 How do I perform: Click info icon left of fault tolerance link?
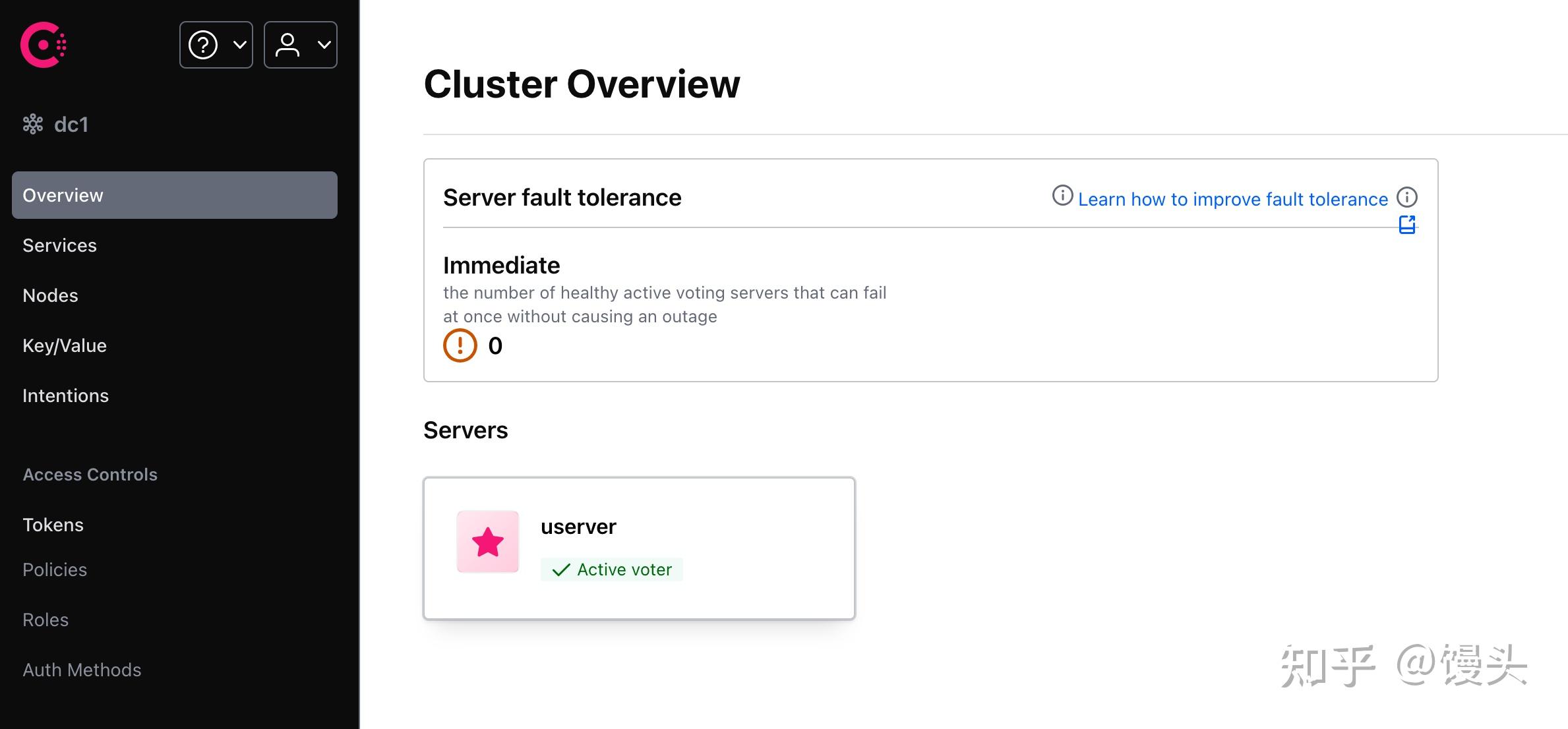pos(1062,196)
